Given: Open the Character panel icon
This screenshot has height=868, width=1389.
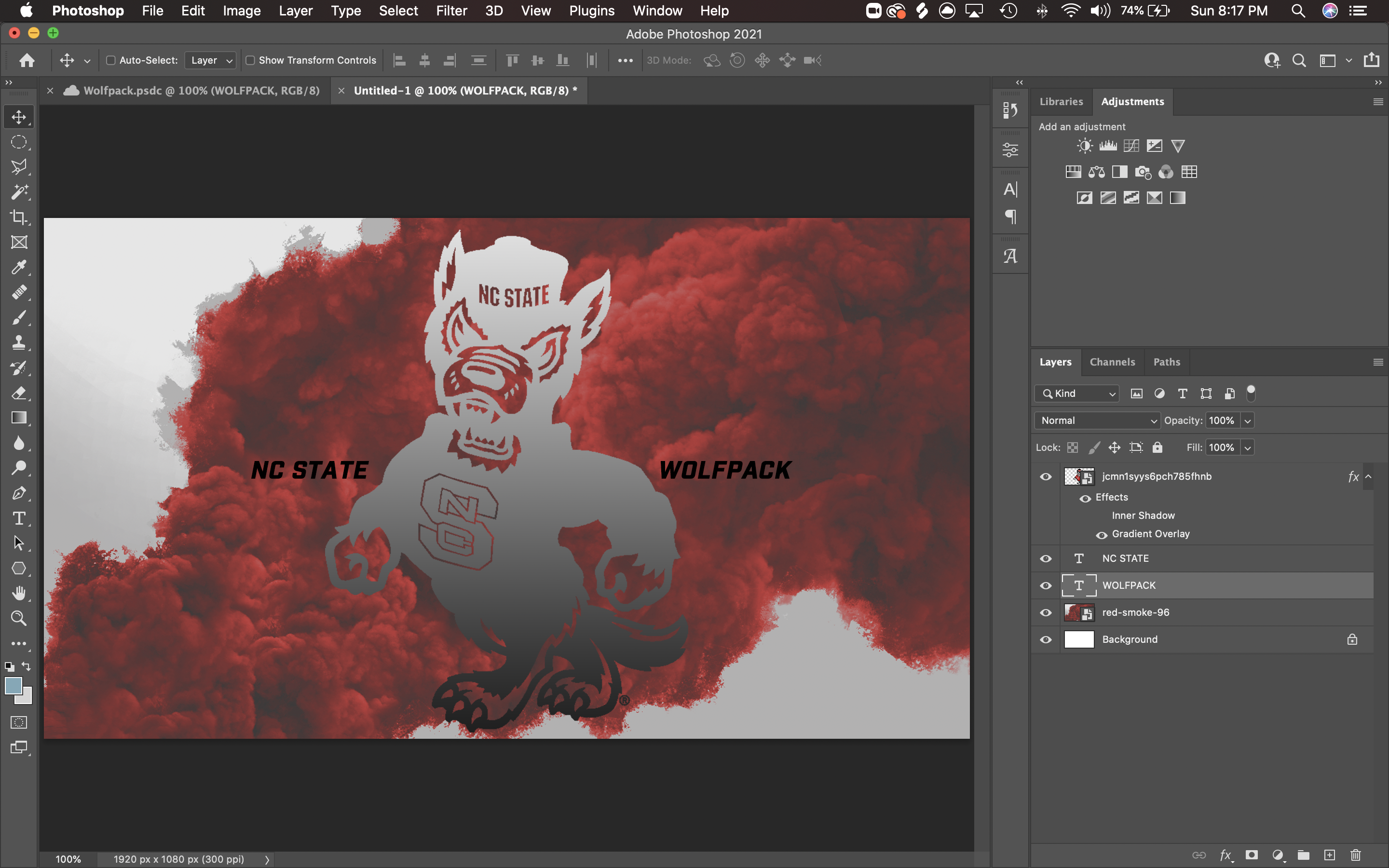Looking at the screenshot, I should [1010, 190].
